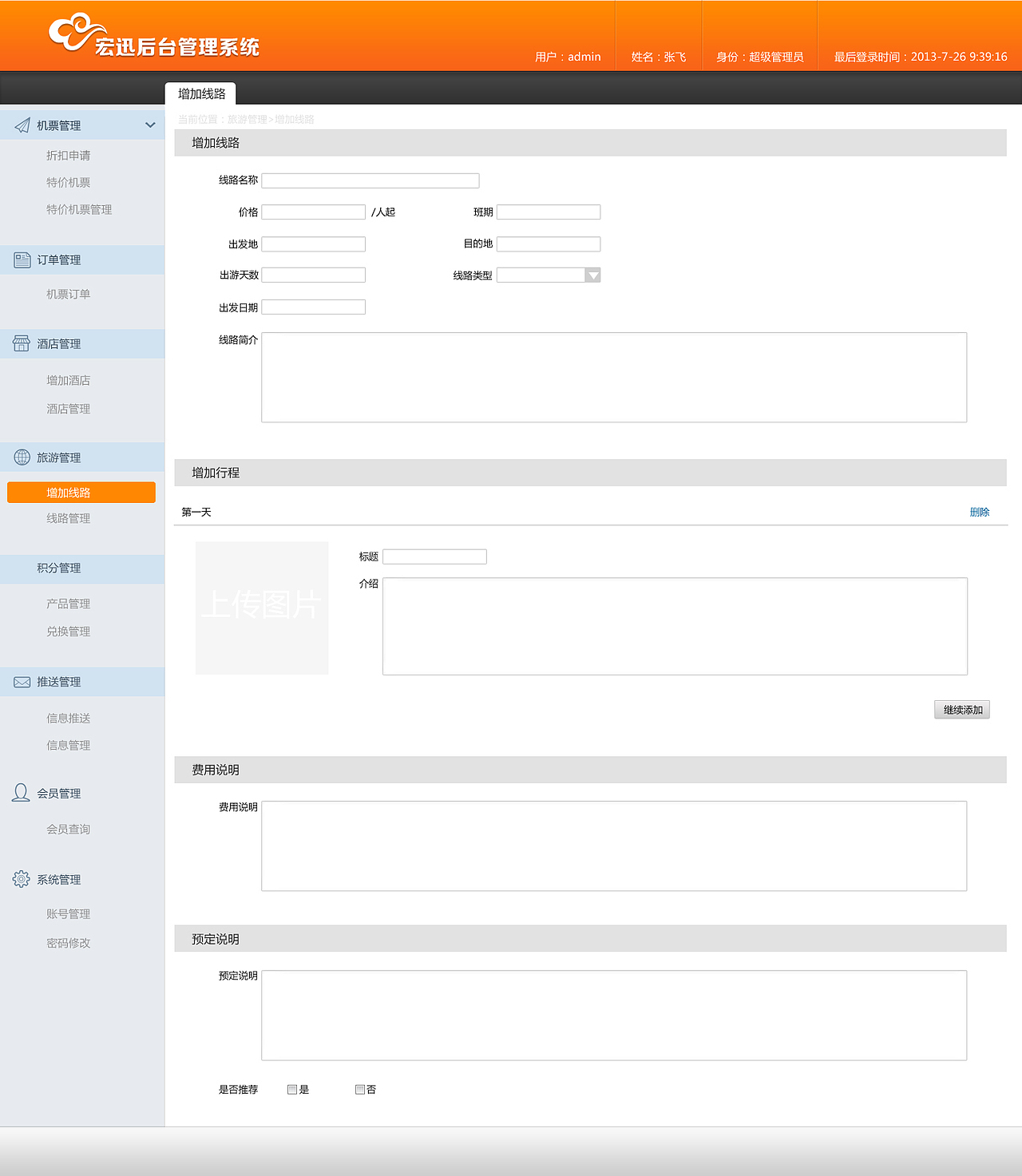
Task: Click the envelope icon for 推送管理
Action: tap(22, 682)
